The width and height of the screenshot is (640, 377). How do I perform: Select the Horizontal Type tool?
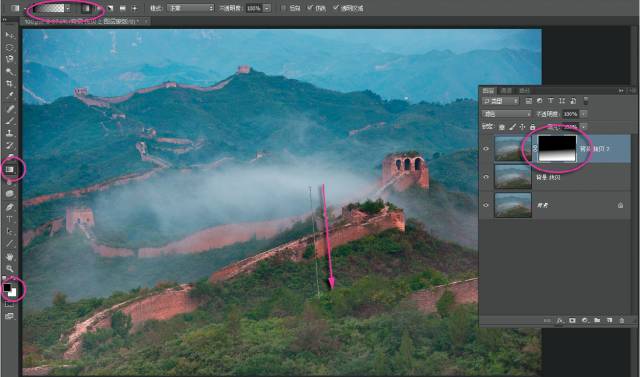click(9, 219)
